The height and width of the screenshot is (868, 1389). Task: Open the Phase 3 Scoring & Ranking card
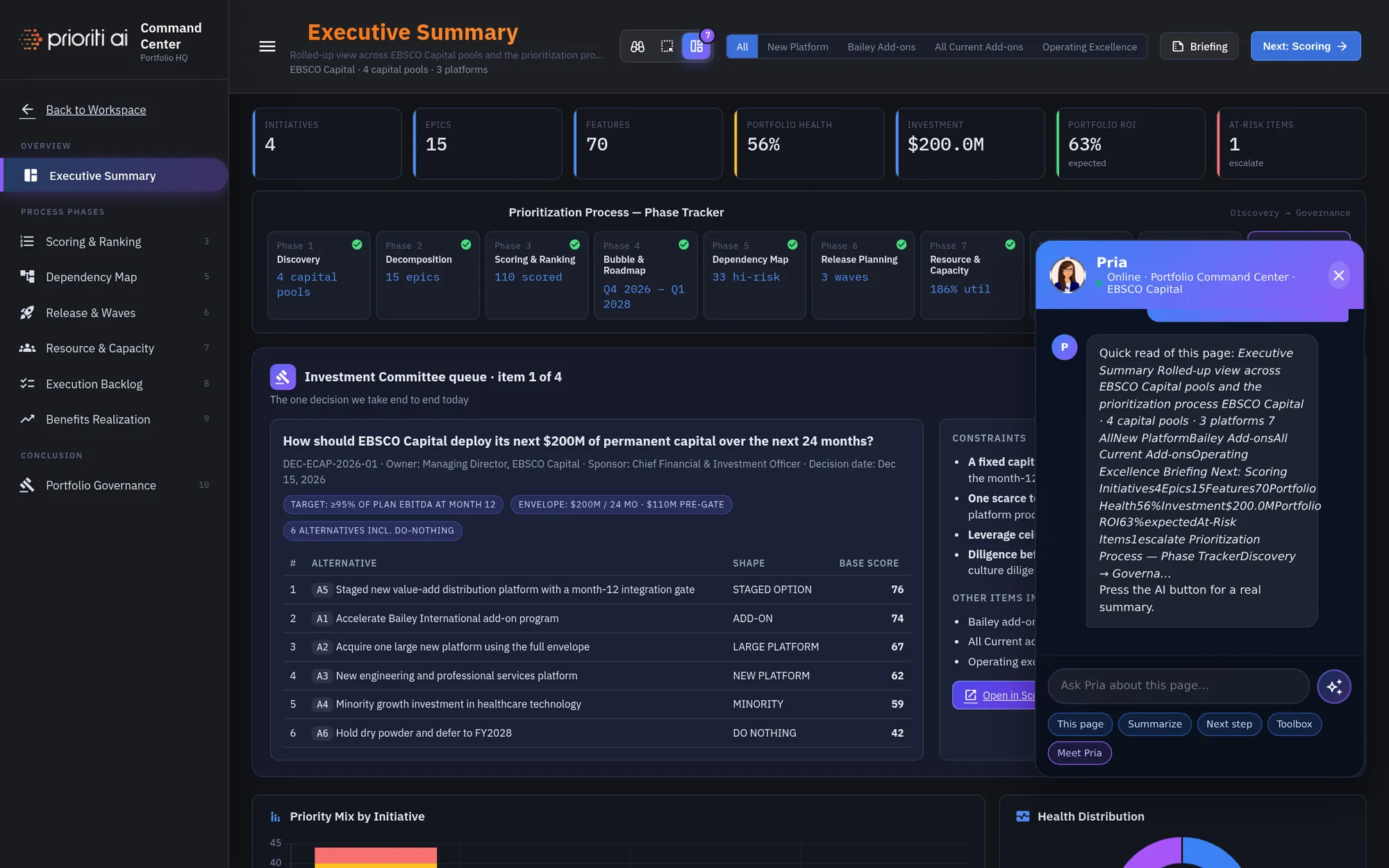(536, 275)
